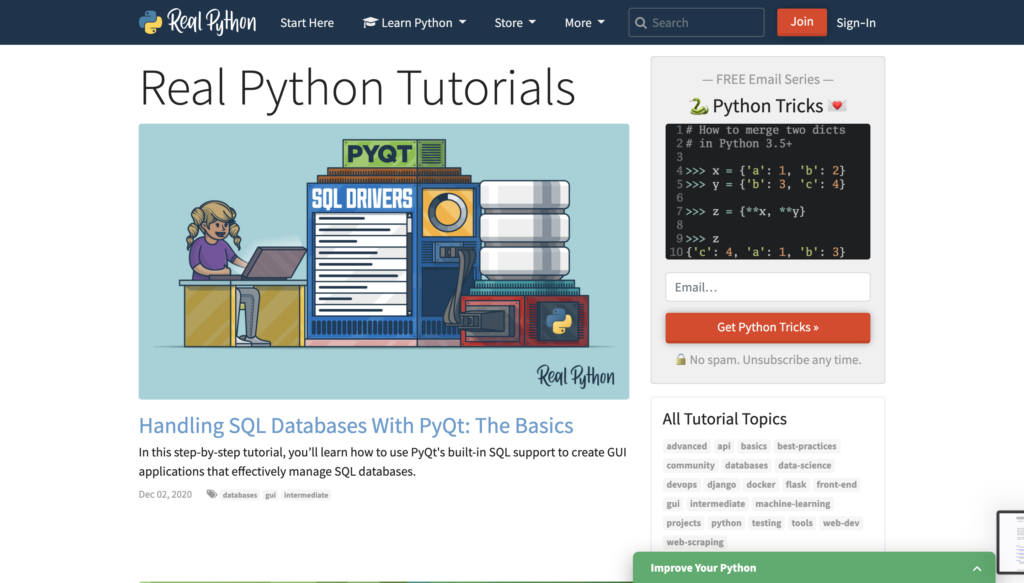Viewport: 1024px width, 583px height.
Task: Select the front-end topic tag
Action: pos(837,484)
